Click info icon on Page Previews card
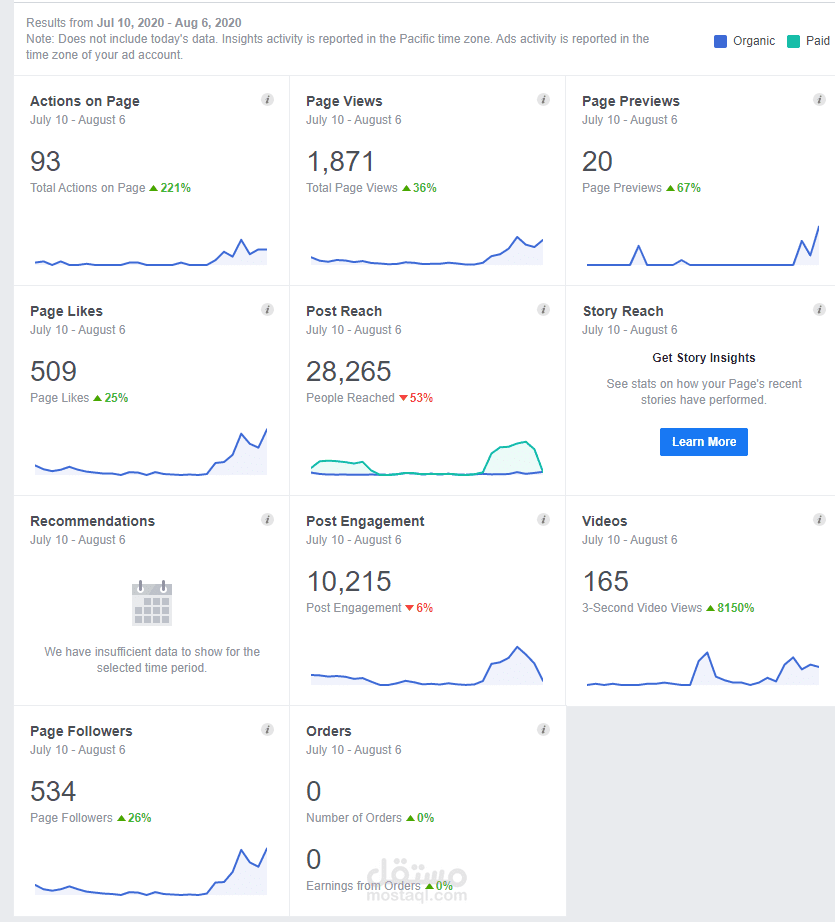 coord(819,99)
